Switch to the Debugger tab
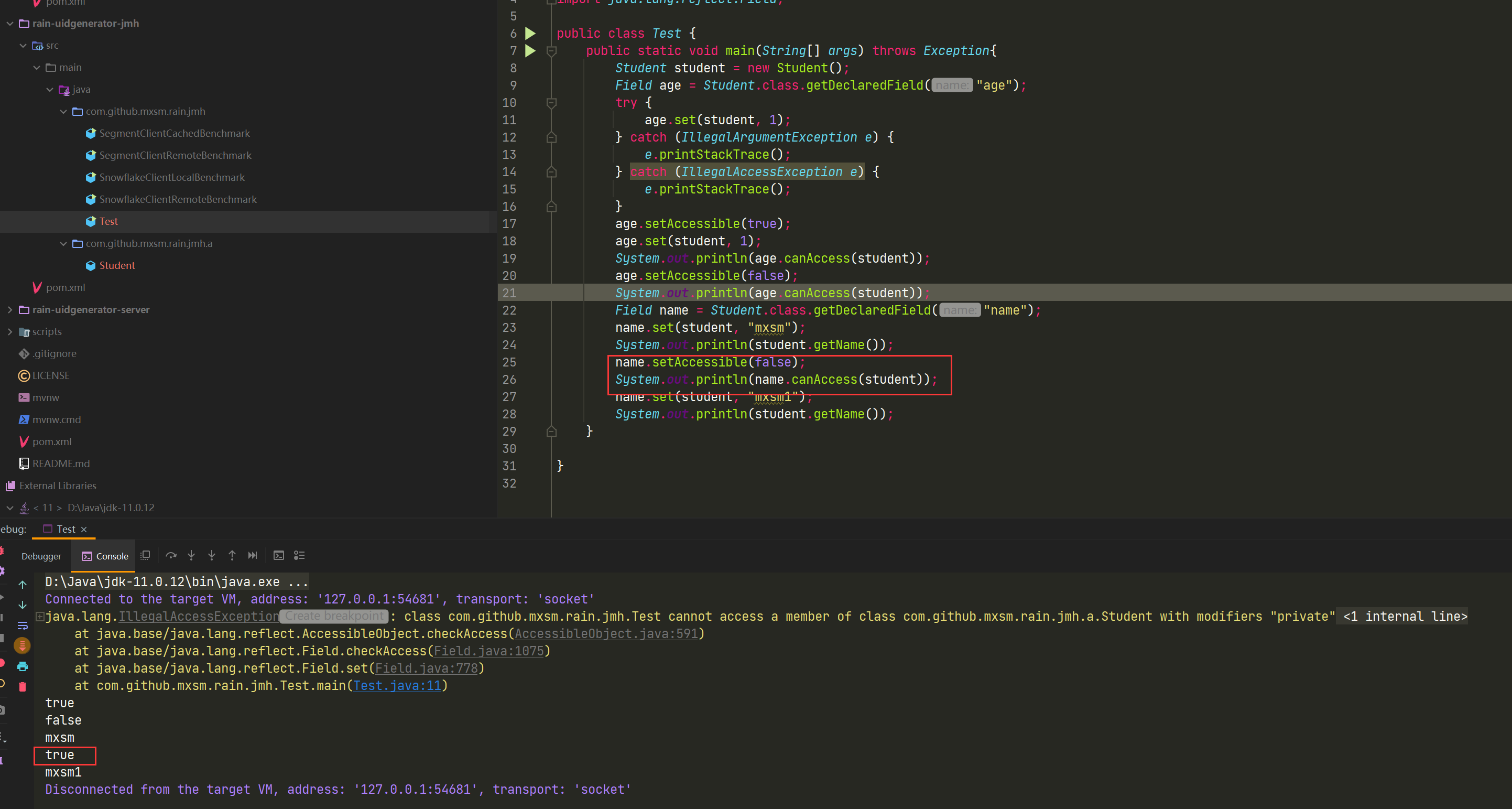 [x=41, y=557]
